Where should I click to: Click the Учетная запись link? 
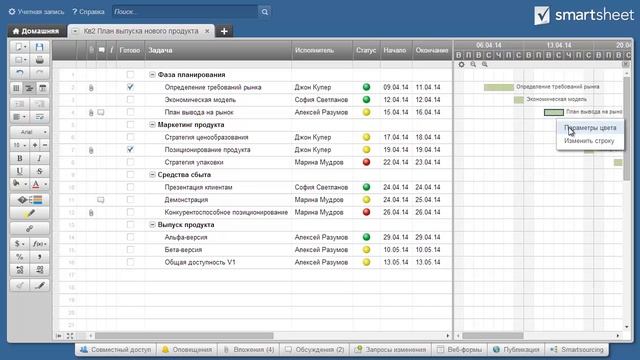tap(36, 12)
